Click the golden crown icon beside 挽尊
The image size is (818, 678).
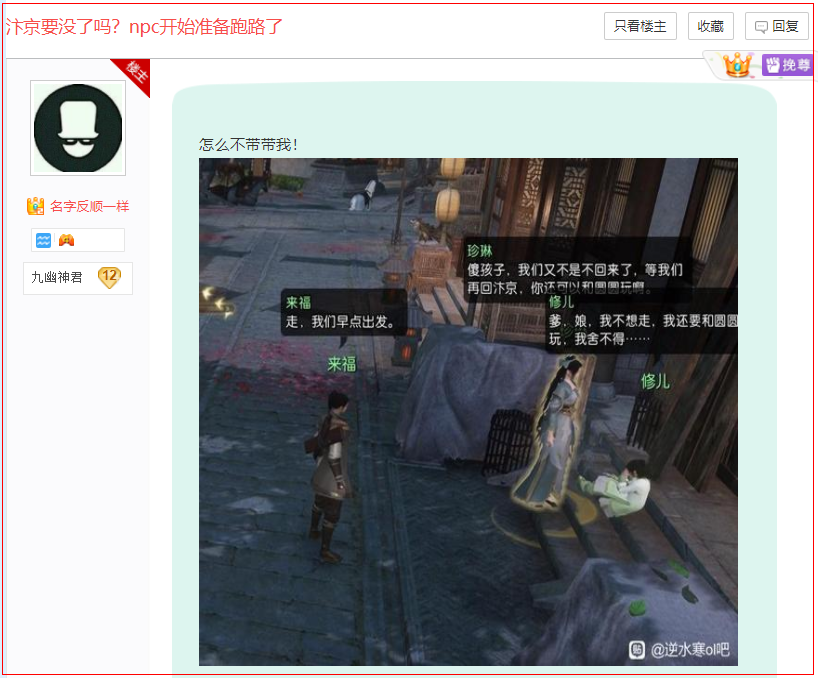738,66
